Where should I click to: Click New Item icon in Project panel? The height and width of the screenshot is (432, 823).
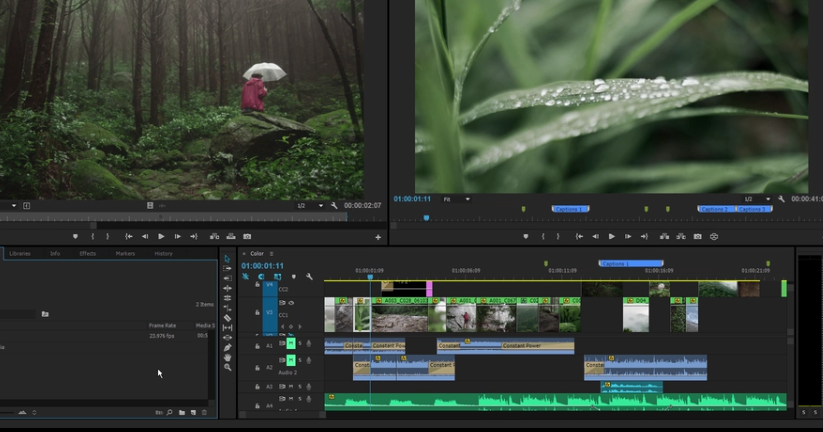click(193, 413)
